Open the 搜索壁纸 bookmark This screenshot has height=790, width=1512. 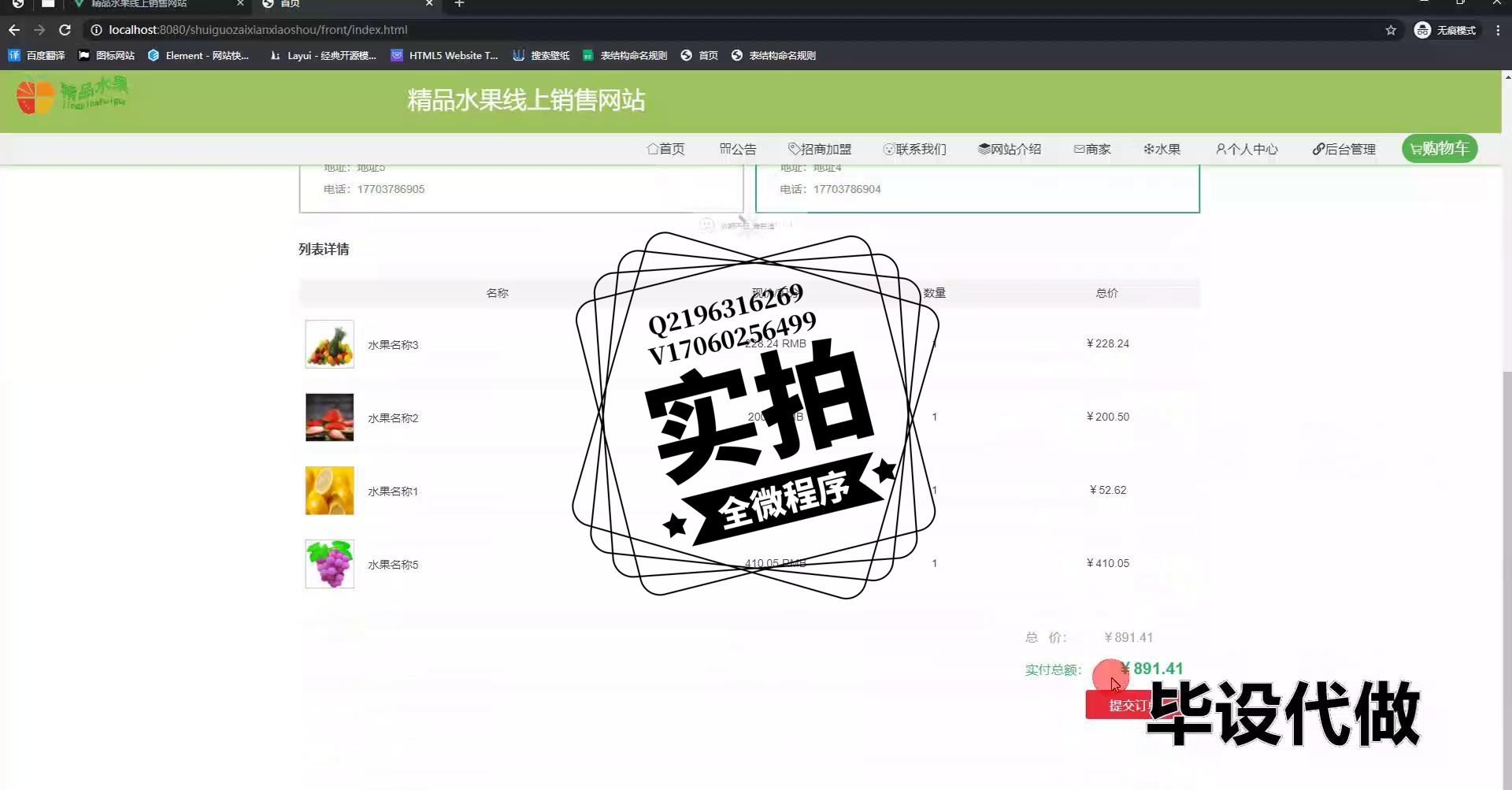542,55
